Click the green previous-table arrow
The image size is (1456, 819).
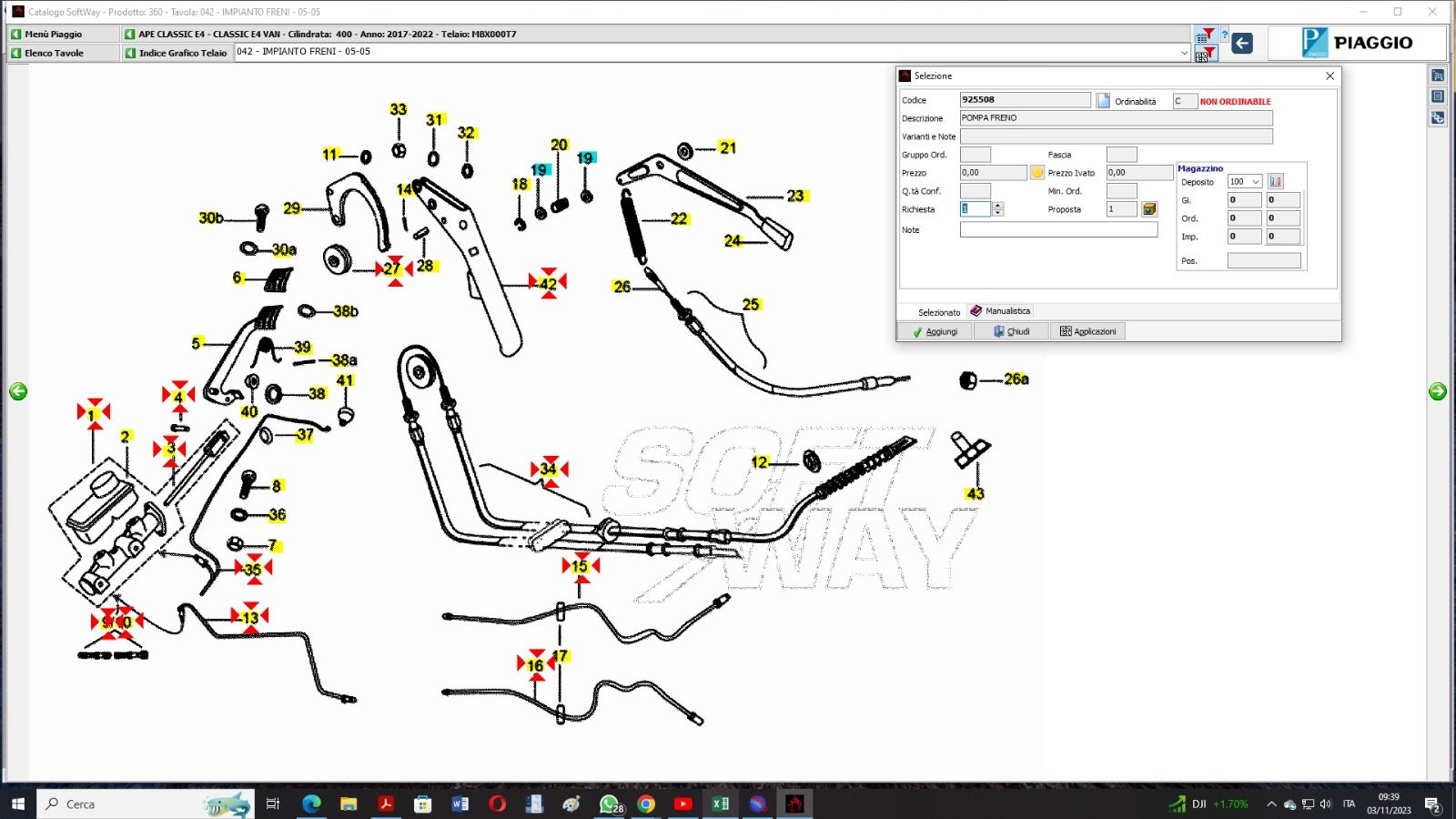[18, 391]
